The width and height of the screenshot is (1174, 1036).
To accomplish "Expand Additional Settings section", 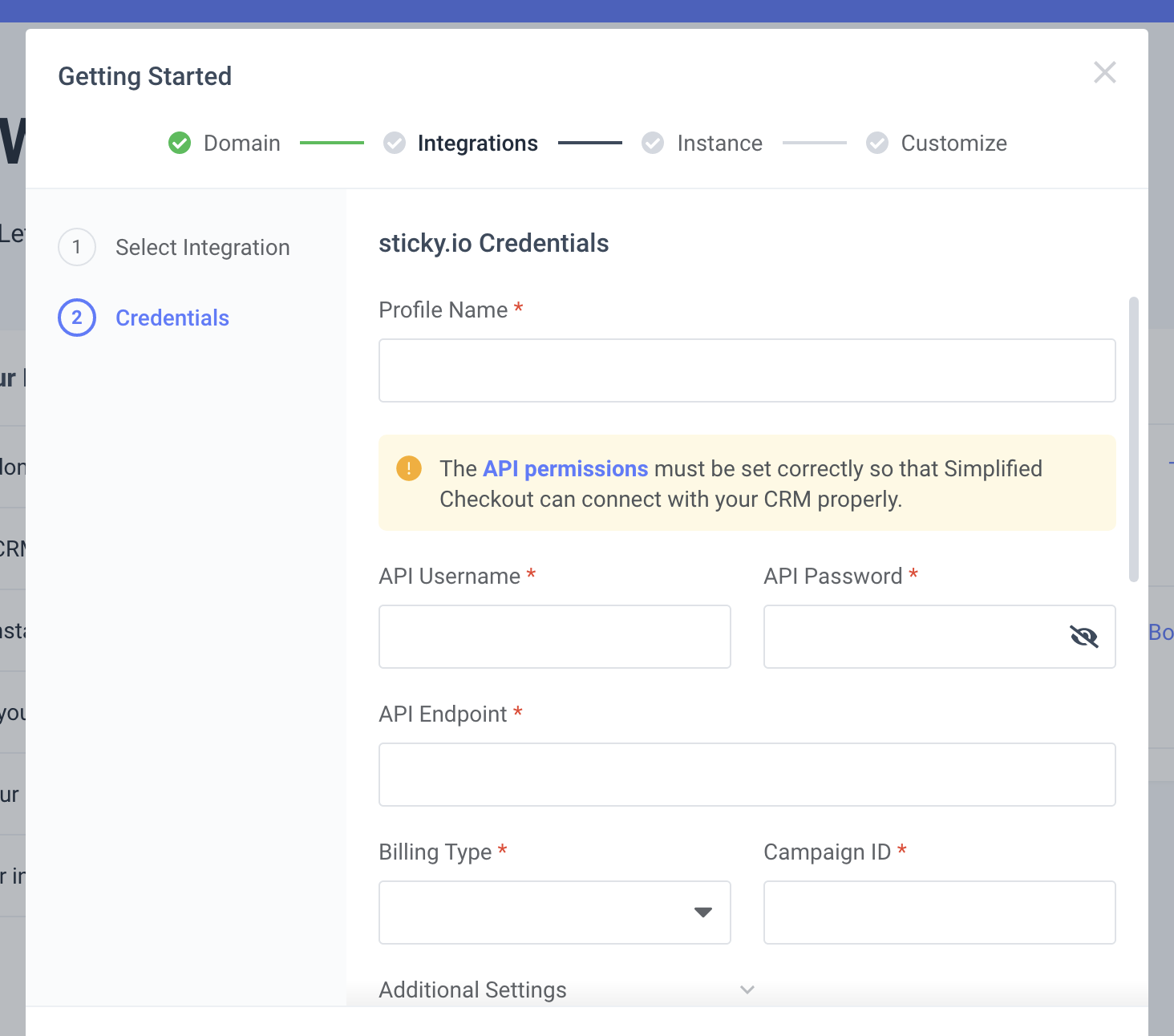I will point(567,989).
